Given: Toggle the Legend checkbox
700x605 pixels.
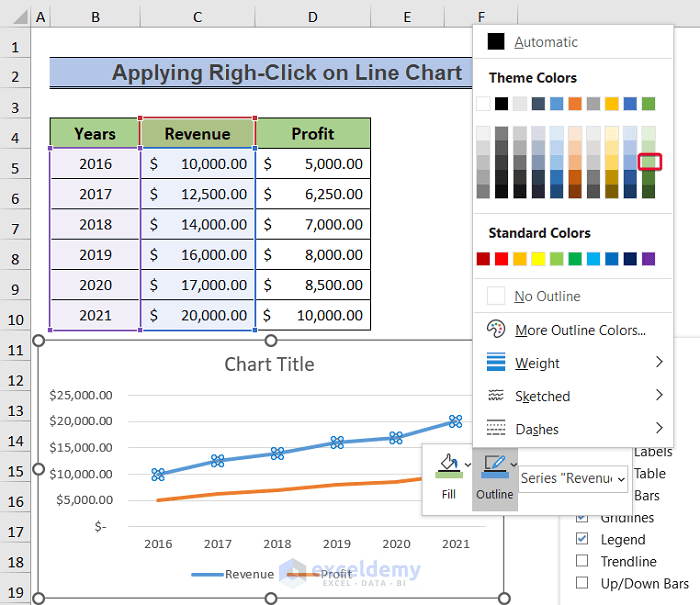Looking at the screenshot, I should (582, 538).
